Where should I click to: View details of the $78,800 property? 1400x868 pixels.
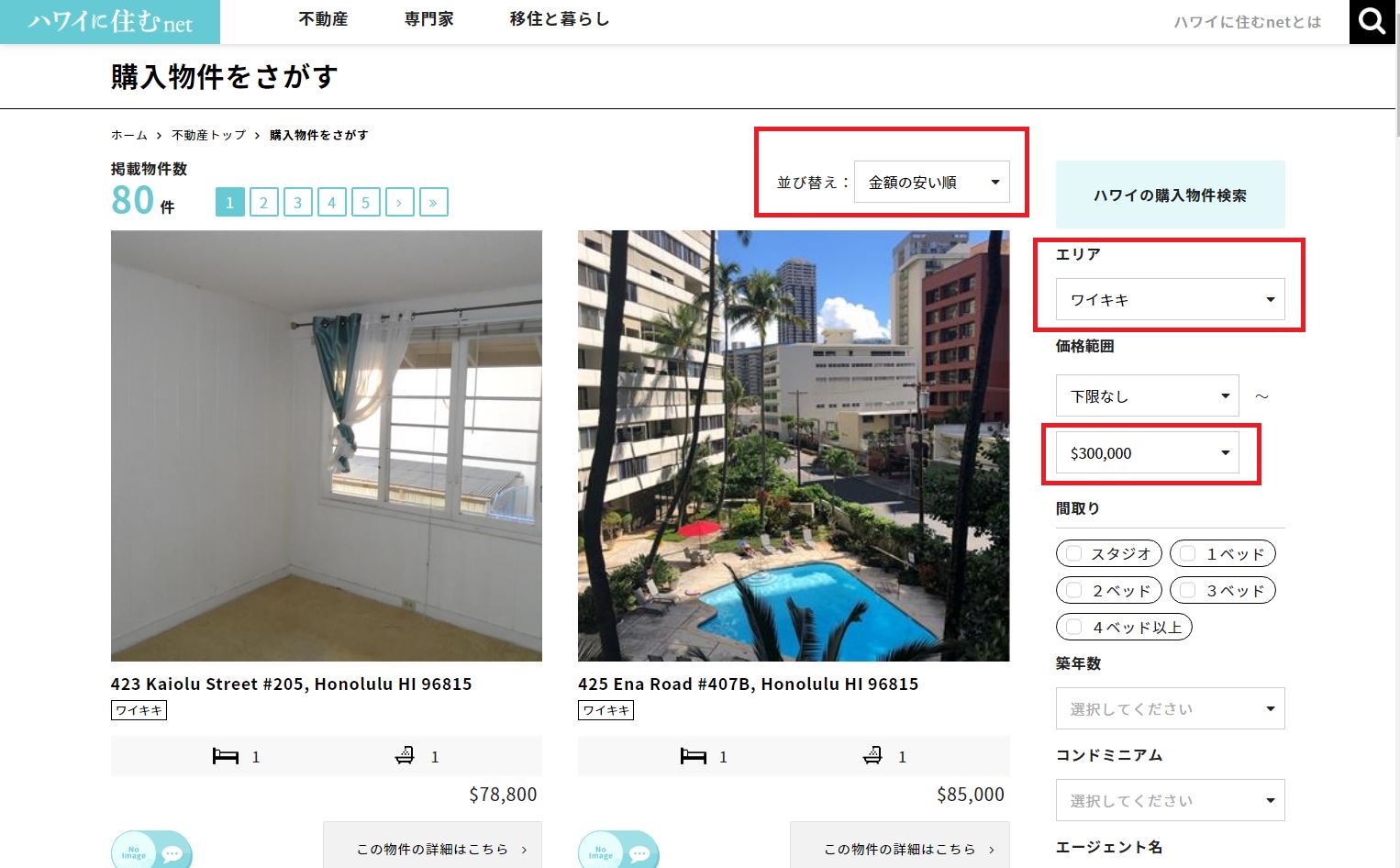[432, 849]
